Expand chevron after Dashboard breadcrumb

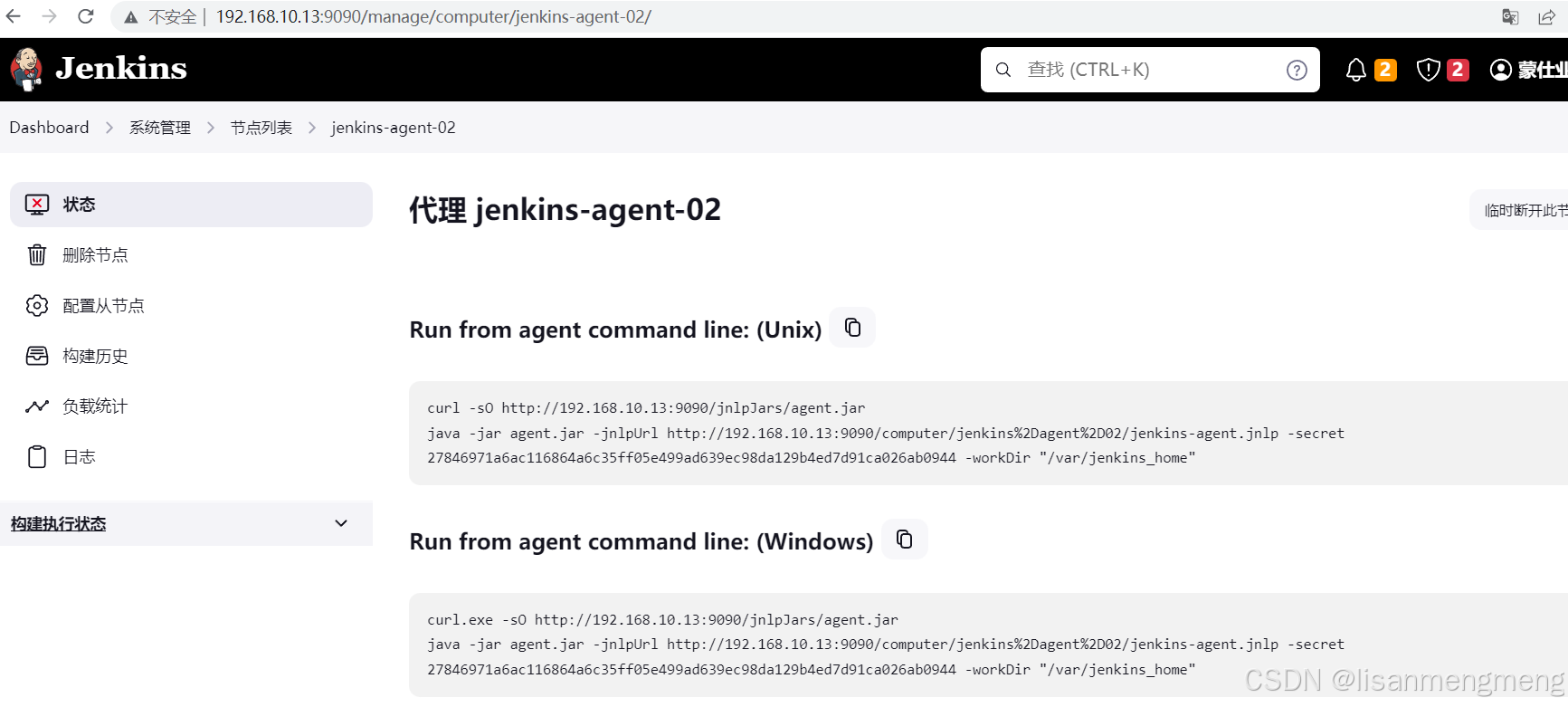tap(109, 128)
